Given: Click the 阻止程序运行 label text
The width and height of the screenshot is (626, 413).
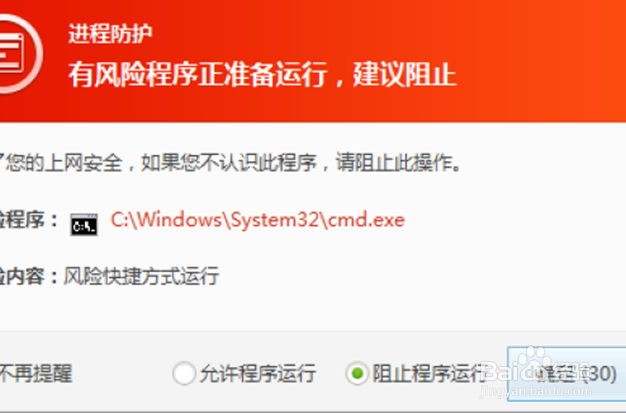Looking at the screenshot, I should click(428, 374).
